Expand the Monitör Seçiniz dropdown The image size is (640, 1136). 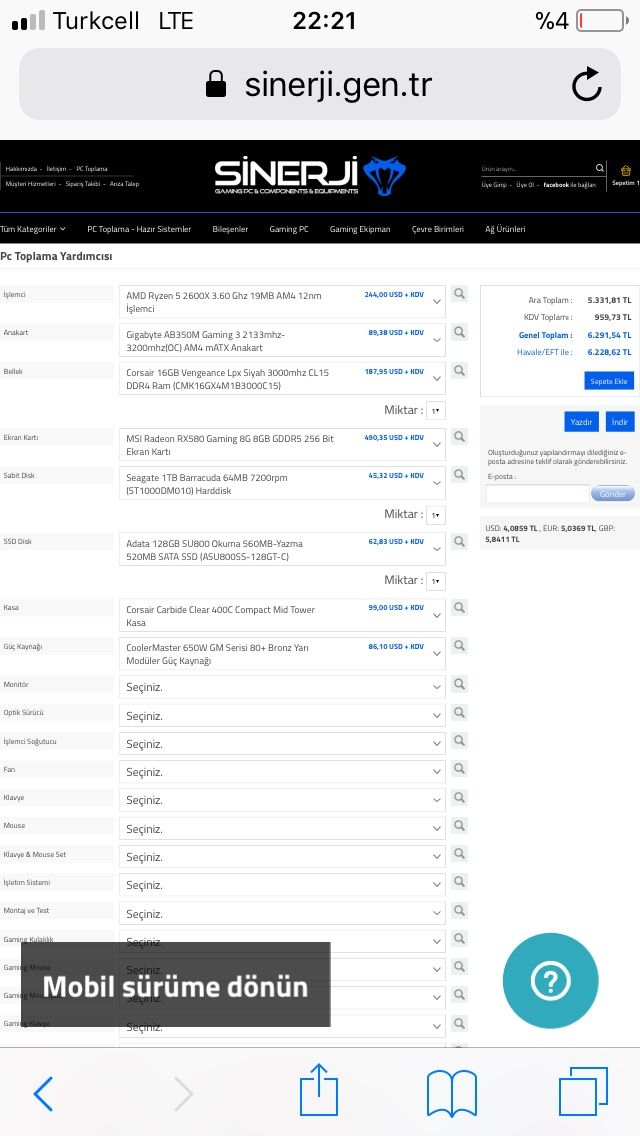click(282, 687)
